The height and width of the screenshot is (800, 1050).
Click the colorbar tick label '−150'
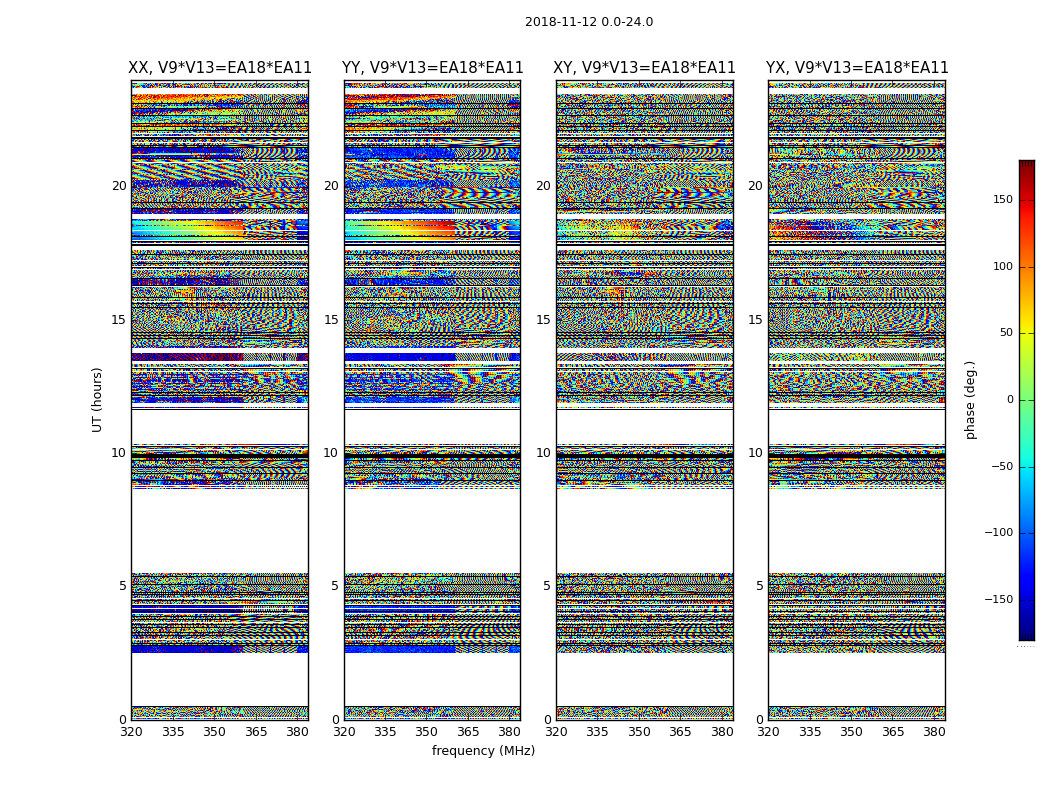(x=999, y=599)
